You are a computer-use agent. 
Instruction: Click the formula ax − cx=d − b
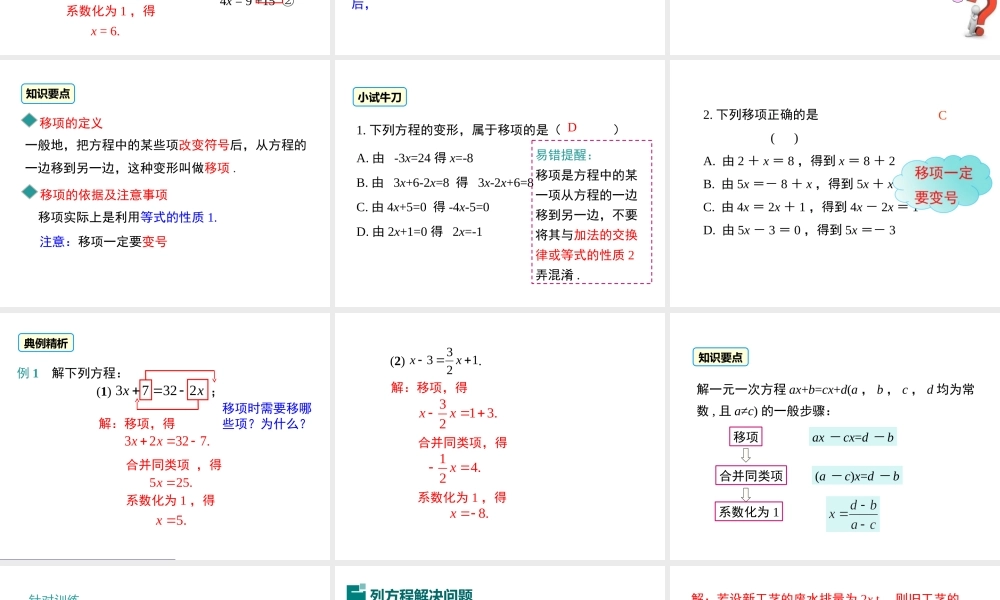pyautogui.click(x=853, y=437)
